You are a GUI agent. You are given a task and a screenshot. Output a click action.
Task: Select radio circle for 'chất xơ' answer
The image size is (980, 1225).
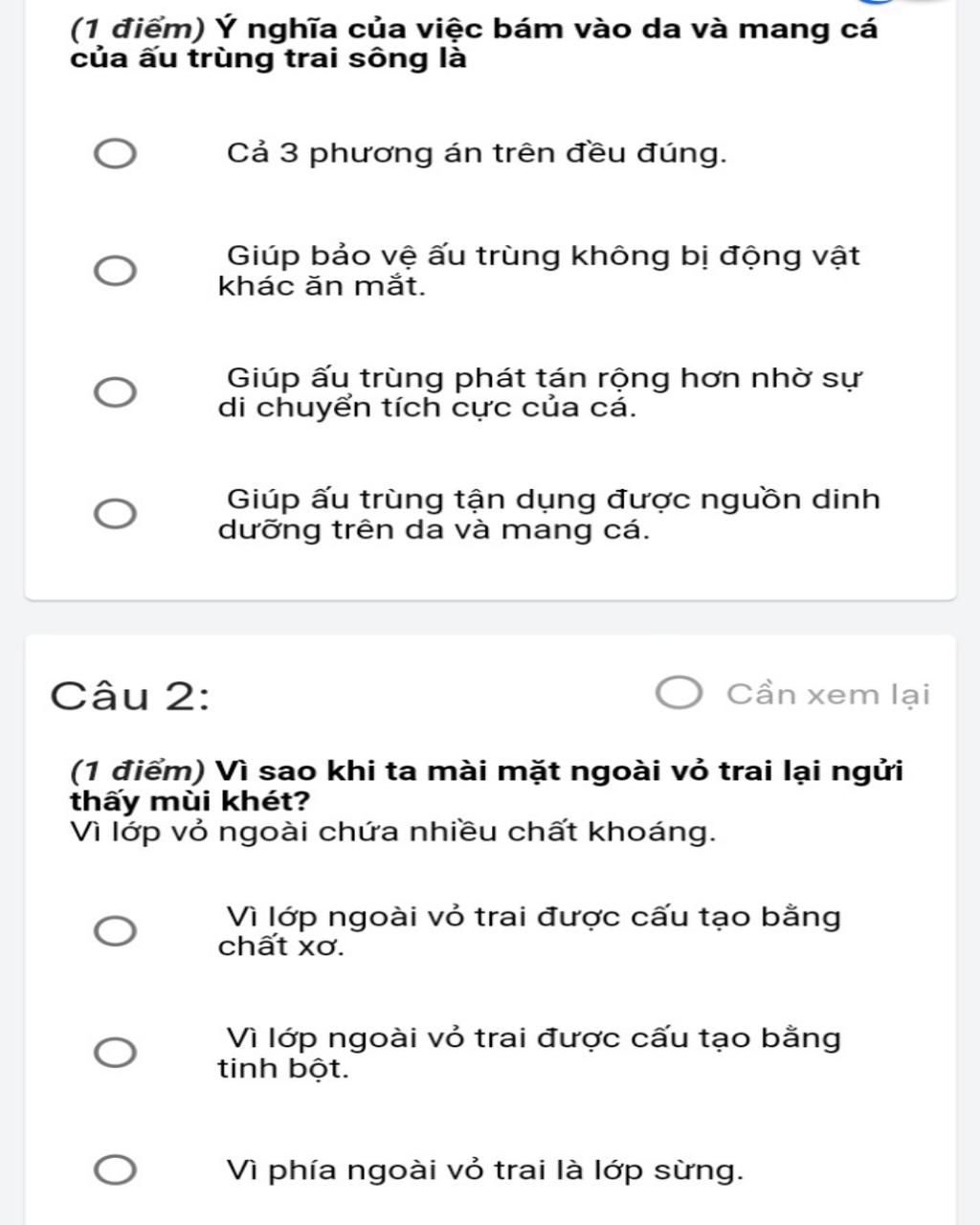[x=114, y=931]
